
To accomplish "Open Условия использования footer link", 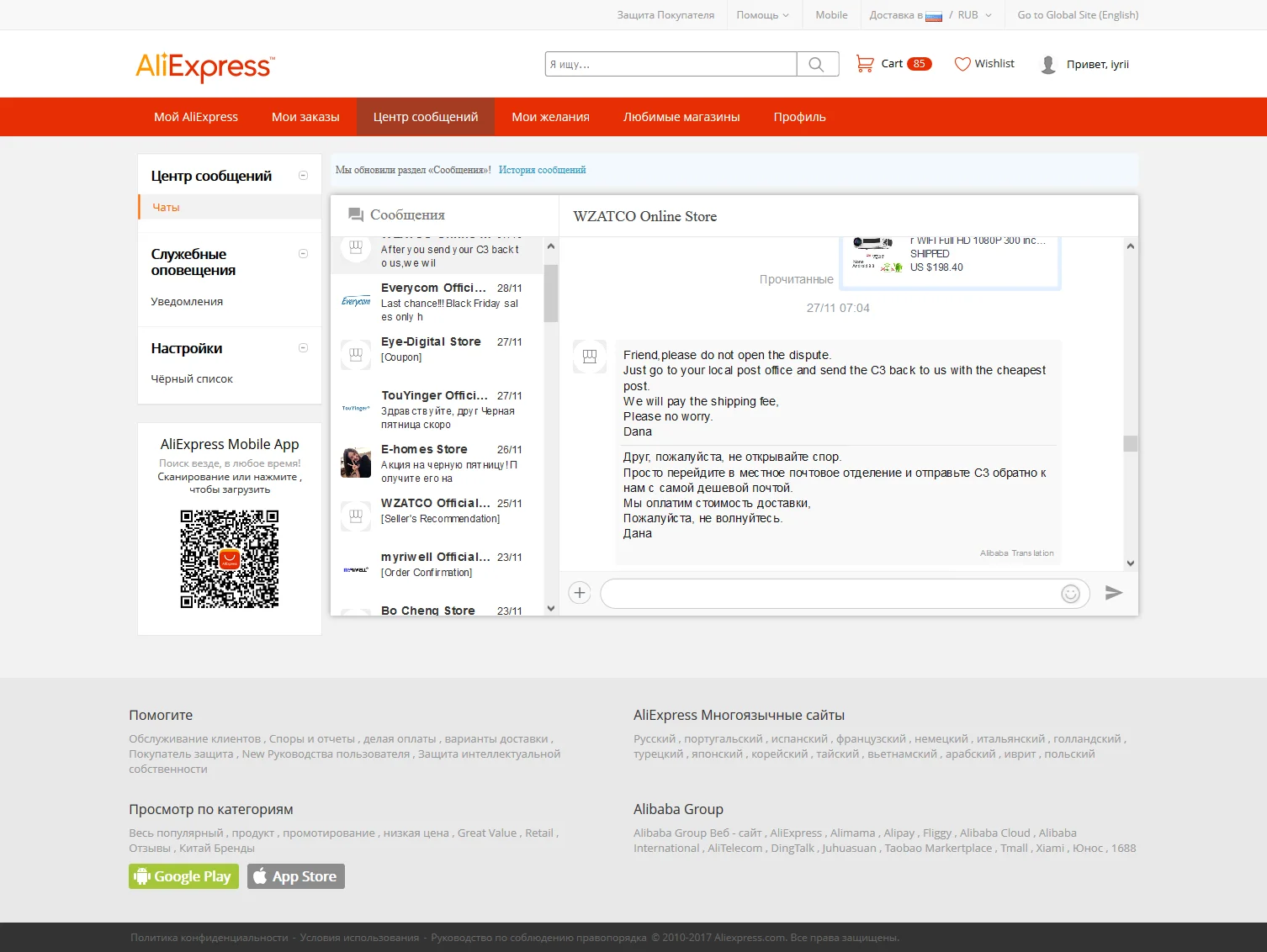I will pos(359,938).
